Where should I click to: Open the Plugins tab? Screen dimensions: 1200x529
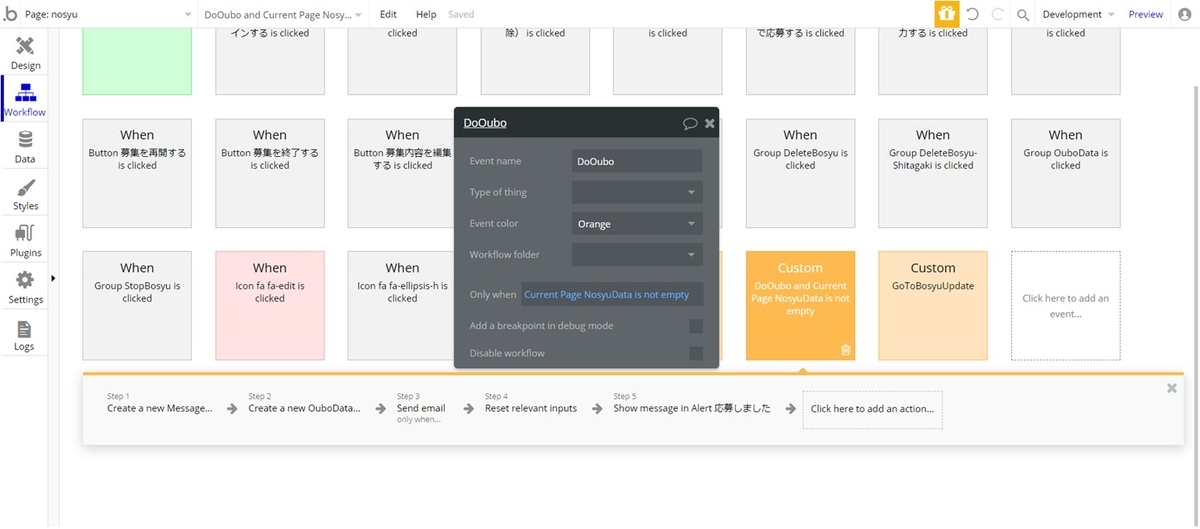25,241
